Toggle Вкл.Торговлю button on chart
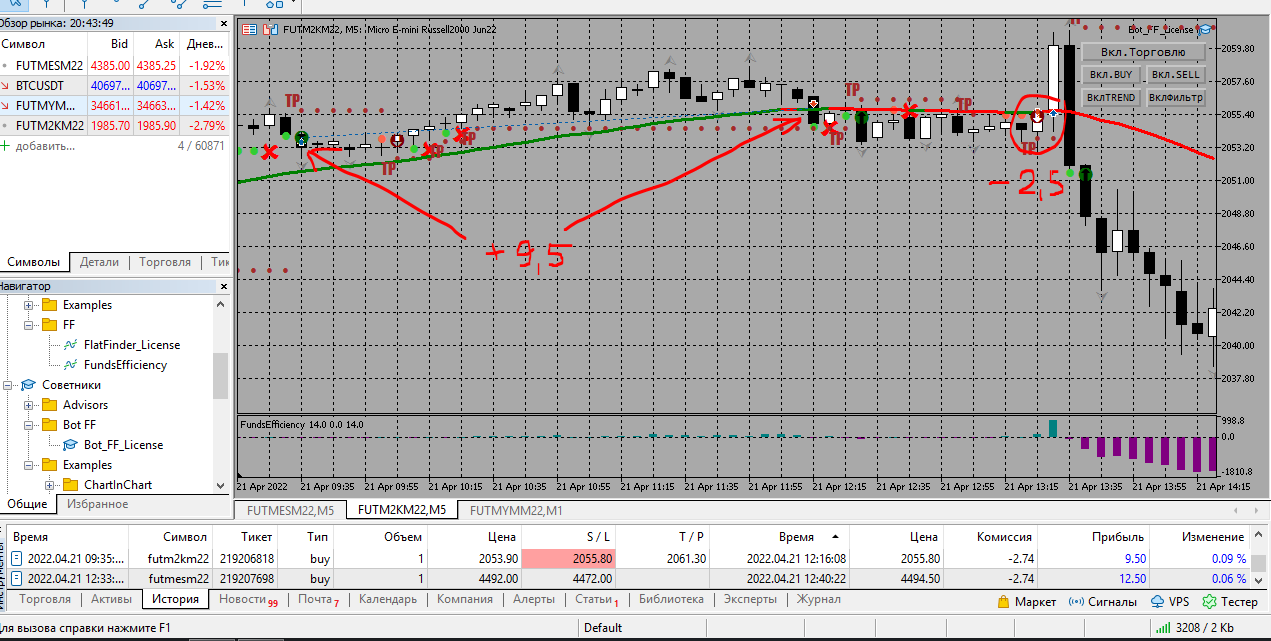 [x=1143, y=52]
